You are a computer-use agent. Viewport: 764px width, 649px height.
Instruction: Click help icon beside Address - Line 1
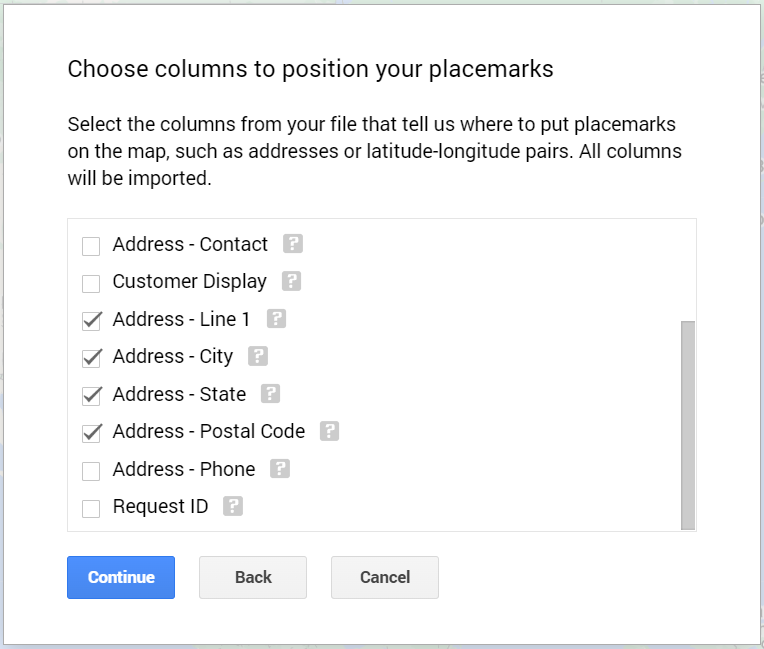coord(276,319)
